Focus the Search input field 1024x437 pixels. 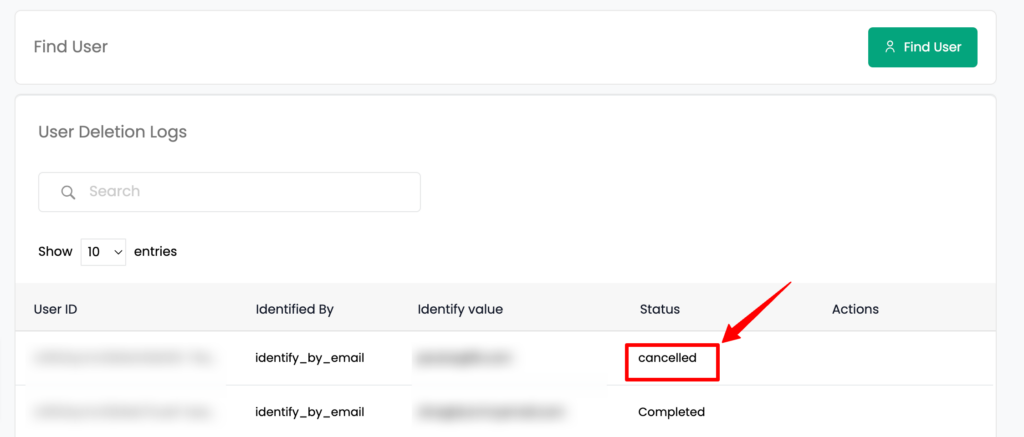[x=229, y=192]
